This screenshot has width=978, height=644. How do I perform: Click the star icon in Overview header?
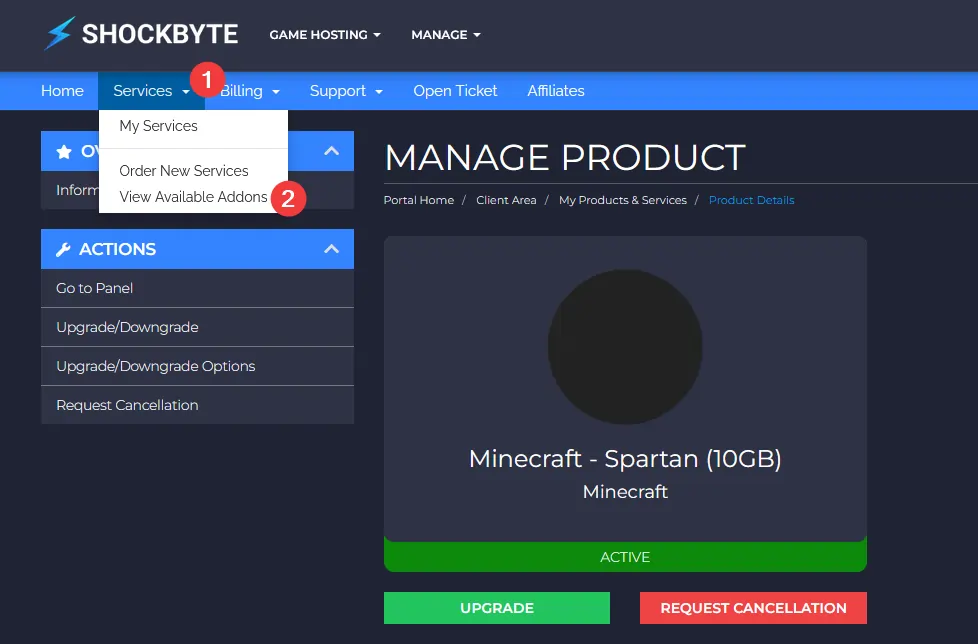tap(64, 152)
